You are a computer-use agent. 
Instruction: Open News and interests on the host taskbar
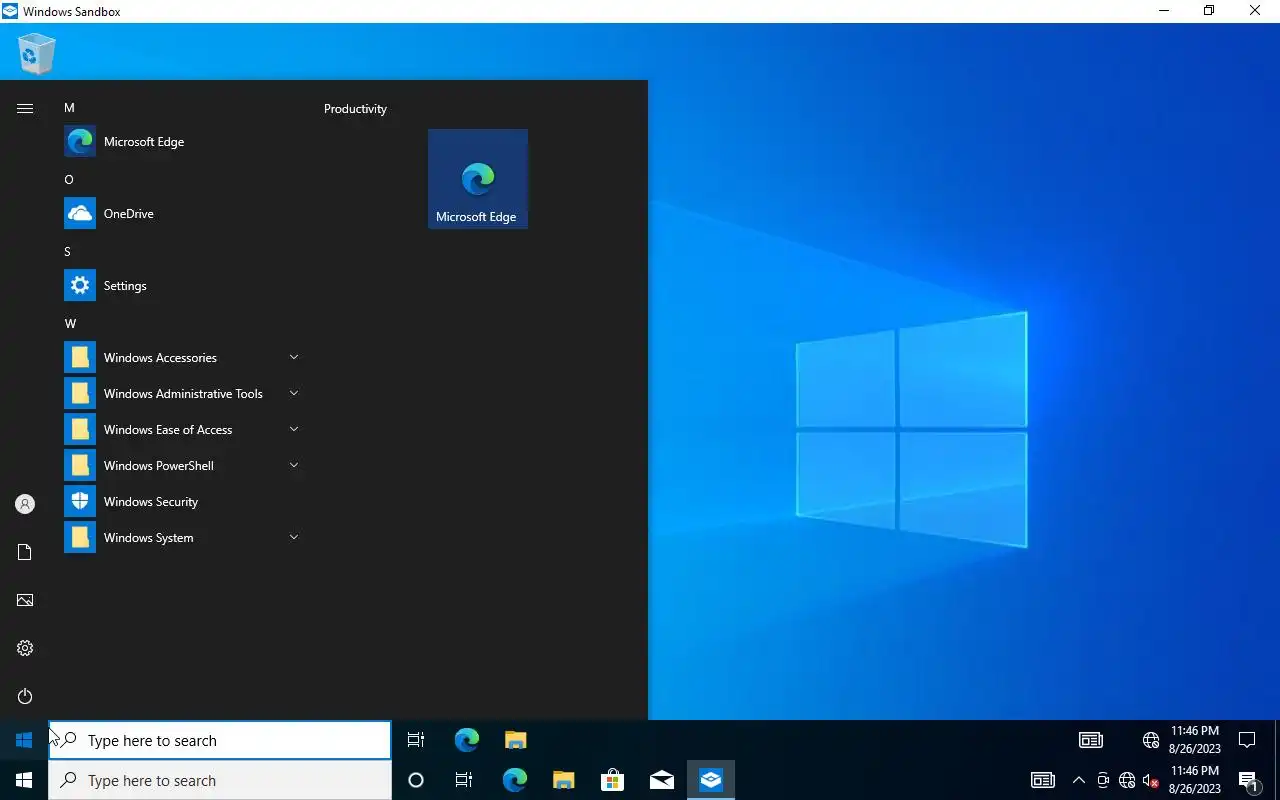[x=1043, y=780]
